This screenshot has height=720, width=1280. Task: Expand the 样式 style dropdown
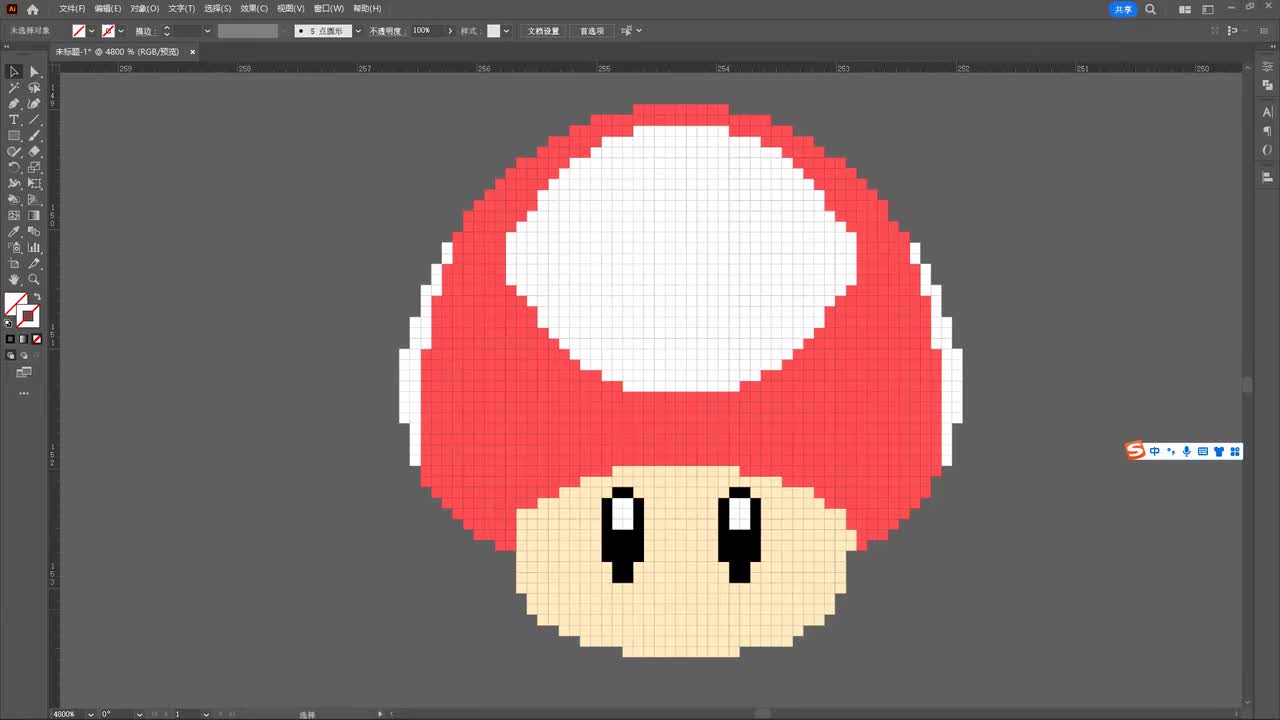coord(507,31)
